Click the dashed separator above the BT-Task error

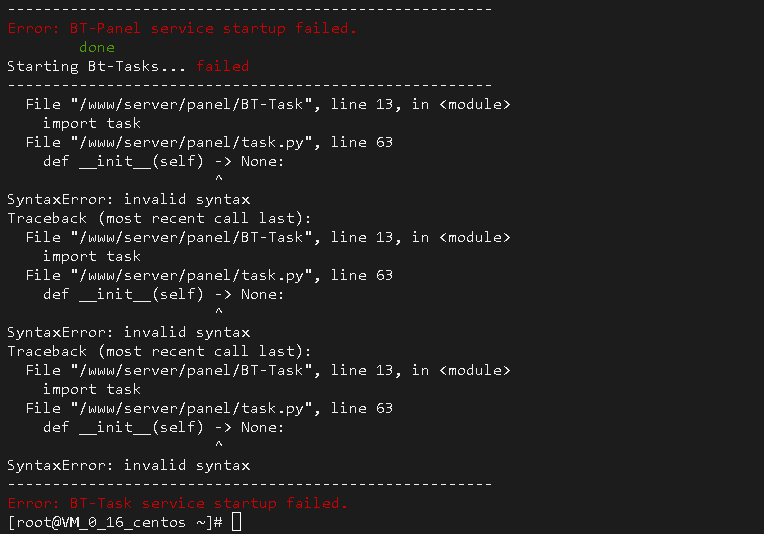pyautogui.click(x=250, y=484)
